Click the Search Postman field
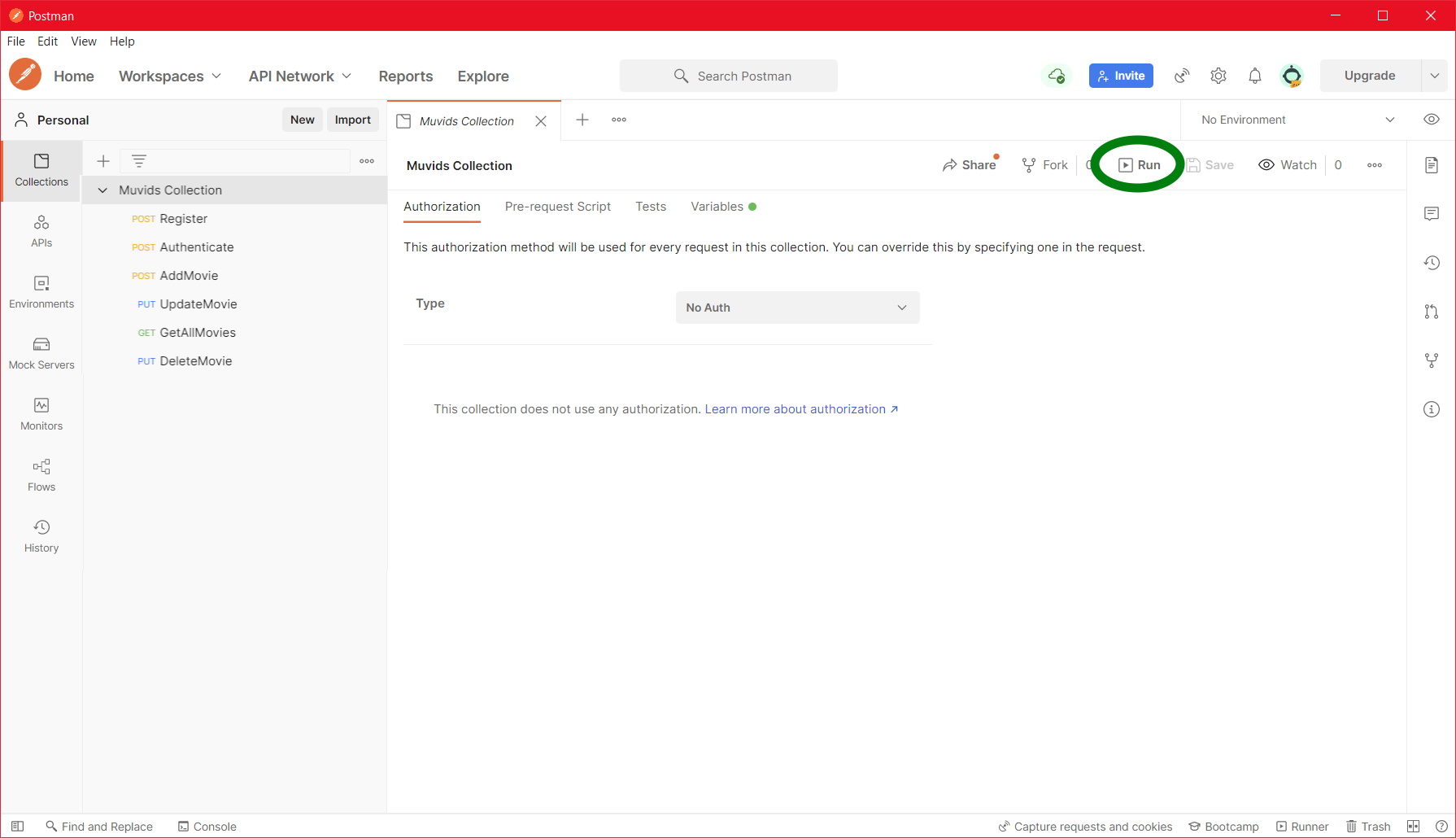This screenshot has height=838, width=1456. coord(728,76)
